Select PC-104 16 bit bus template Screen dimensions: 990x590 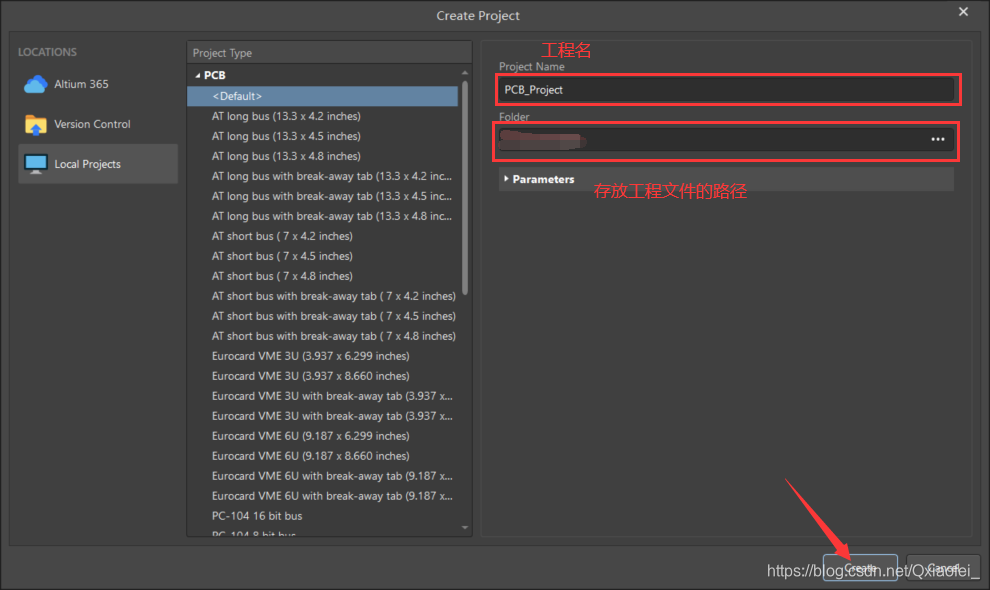(x=257, y=516)
